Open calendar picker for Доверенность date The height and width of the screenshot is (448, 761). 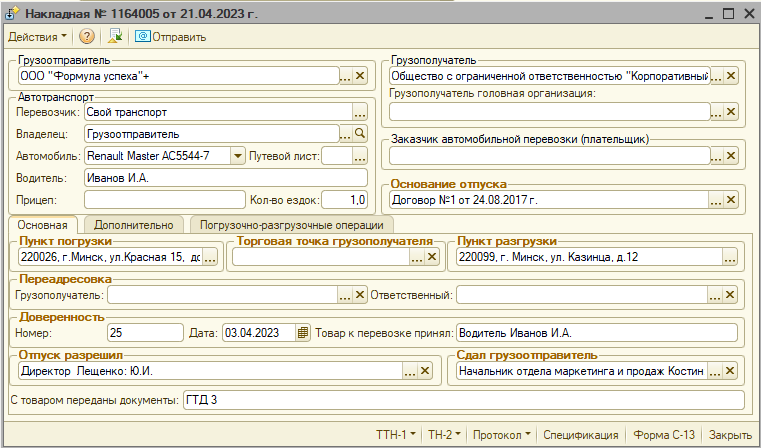click(x=303, y=332)
